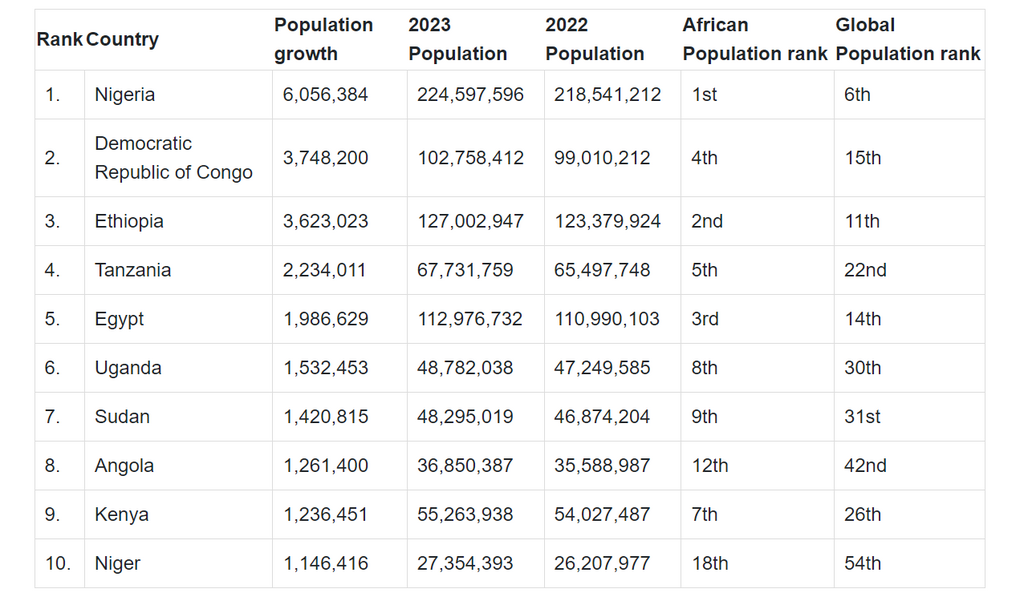Select the Population growth column header

tap(323, 39)
